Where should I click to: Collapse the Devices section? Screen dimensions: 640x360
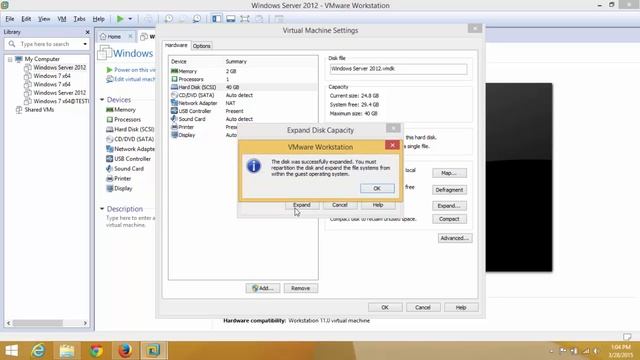click(x=102, y=100)
